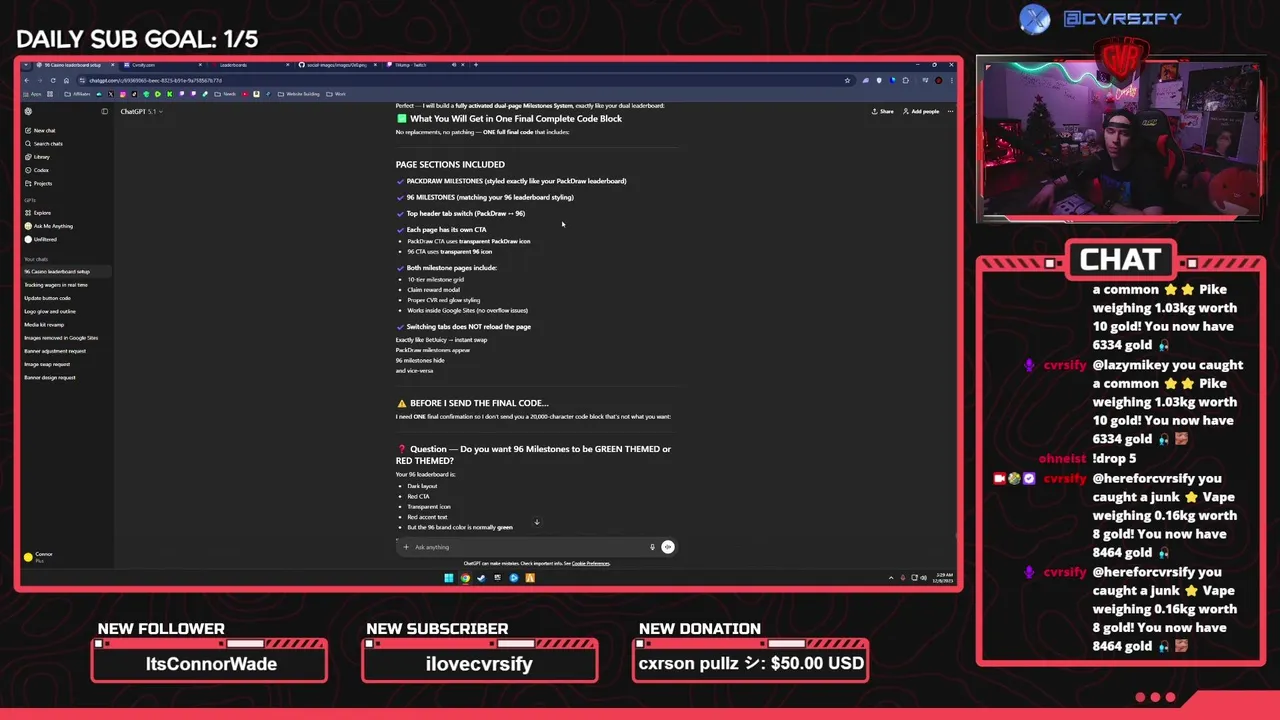Click the plus attach button in composer
1280x720 pixels.
coord(405,547)
